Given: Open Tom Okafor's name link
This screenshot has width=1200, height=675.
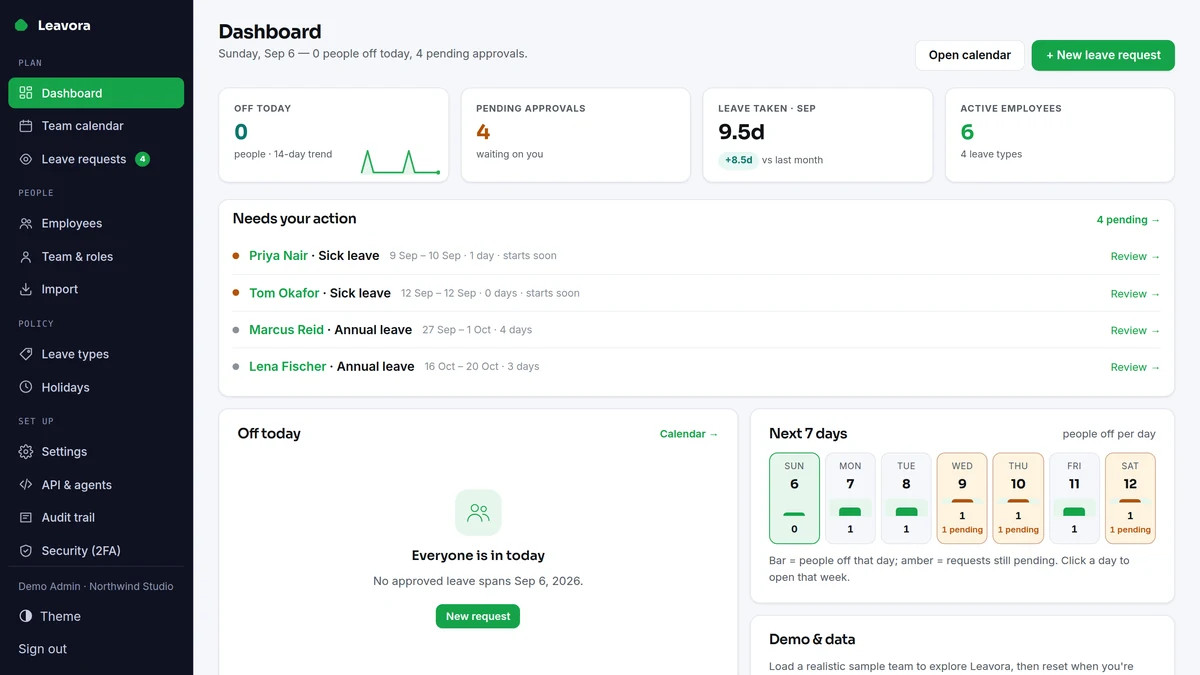Looking at the screenshot, I should (284, 293).
